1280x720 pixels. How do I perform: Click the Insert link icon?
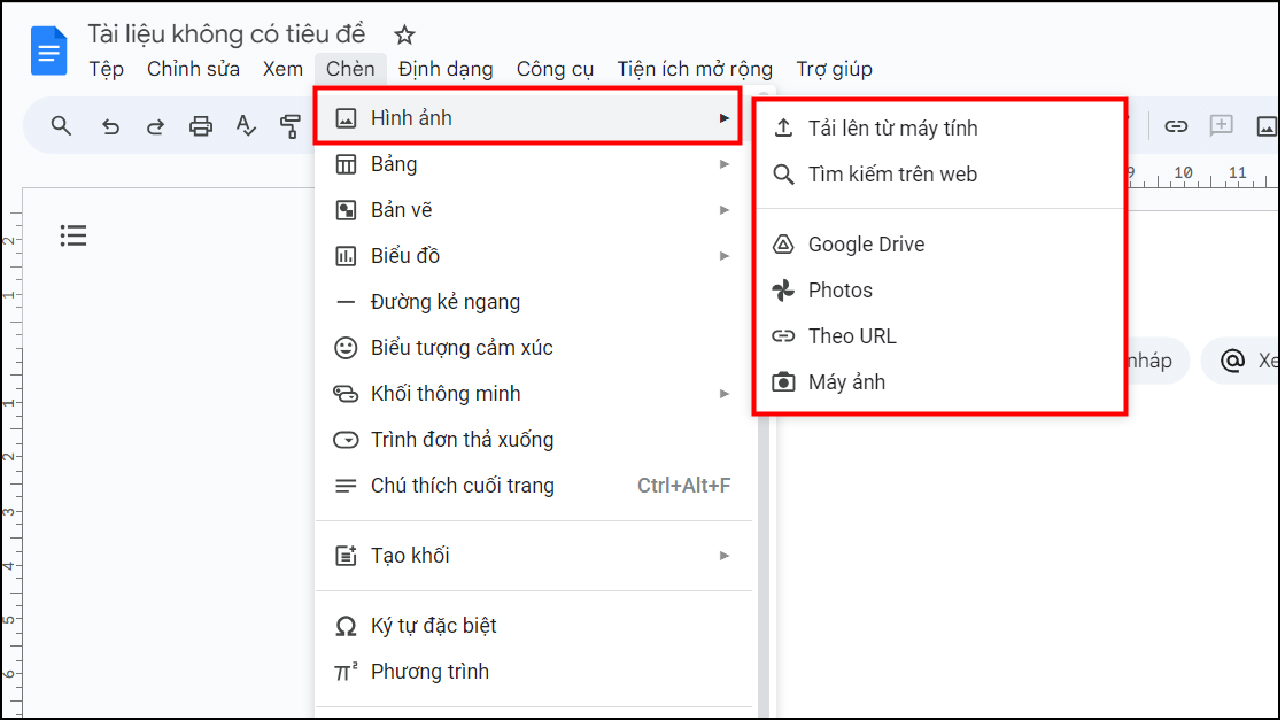tap(1176, 126)
